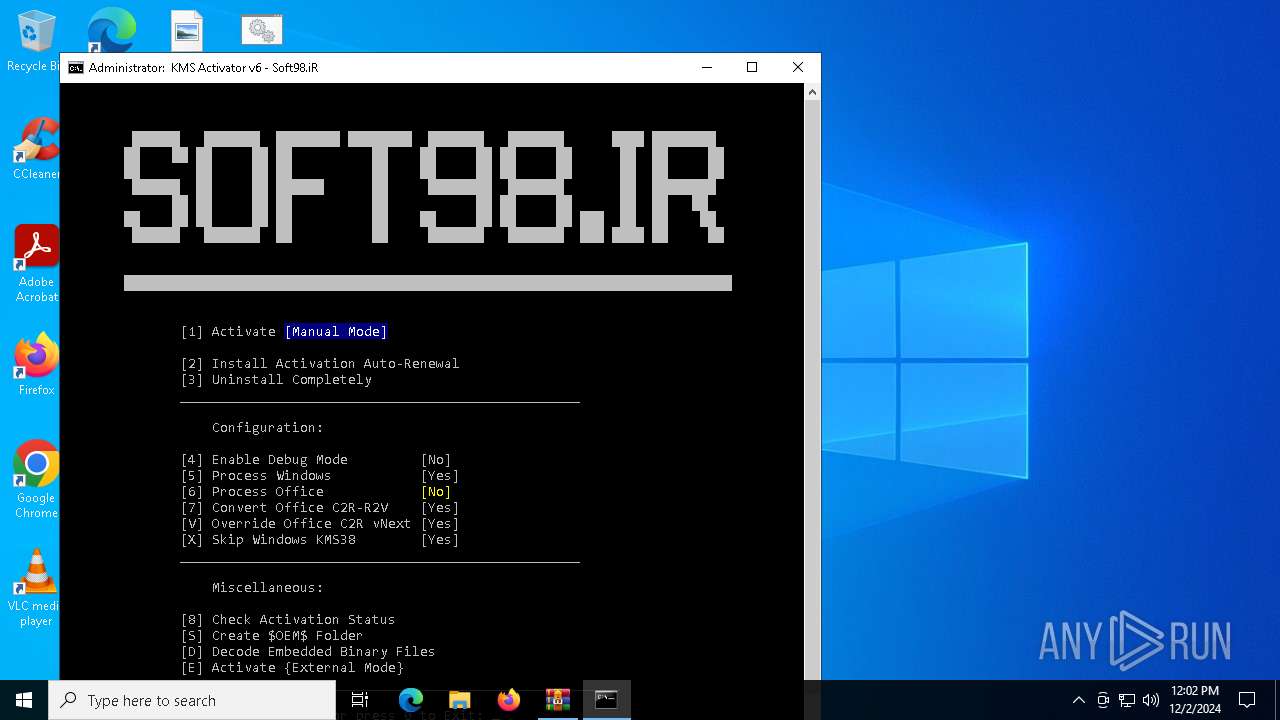Click 'Enable Debug Mode' line
The width and height of the screenshot is (1280, 720).
click(x=264, y=460)
